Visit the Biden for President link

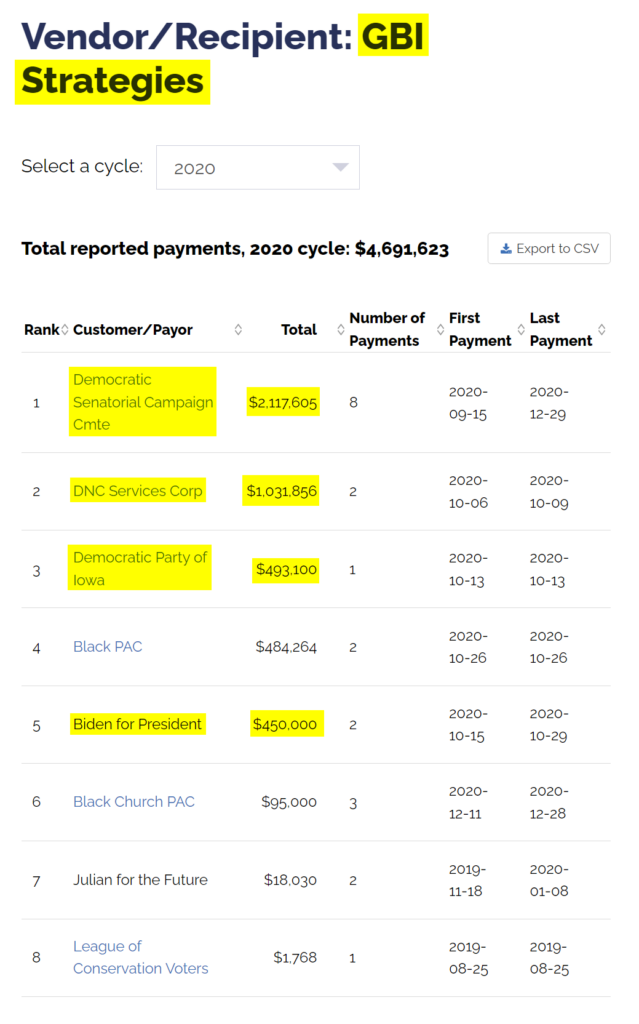coord(137,724)
